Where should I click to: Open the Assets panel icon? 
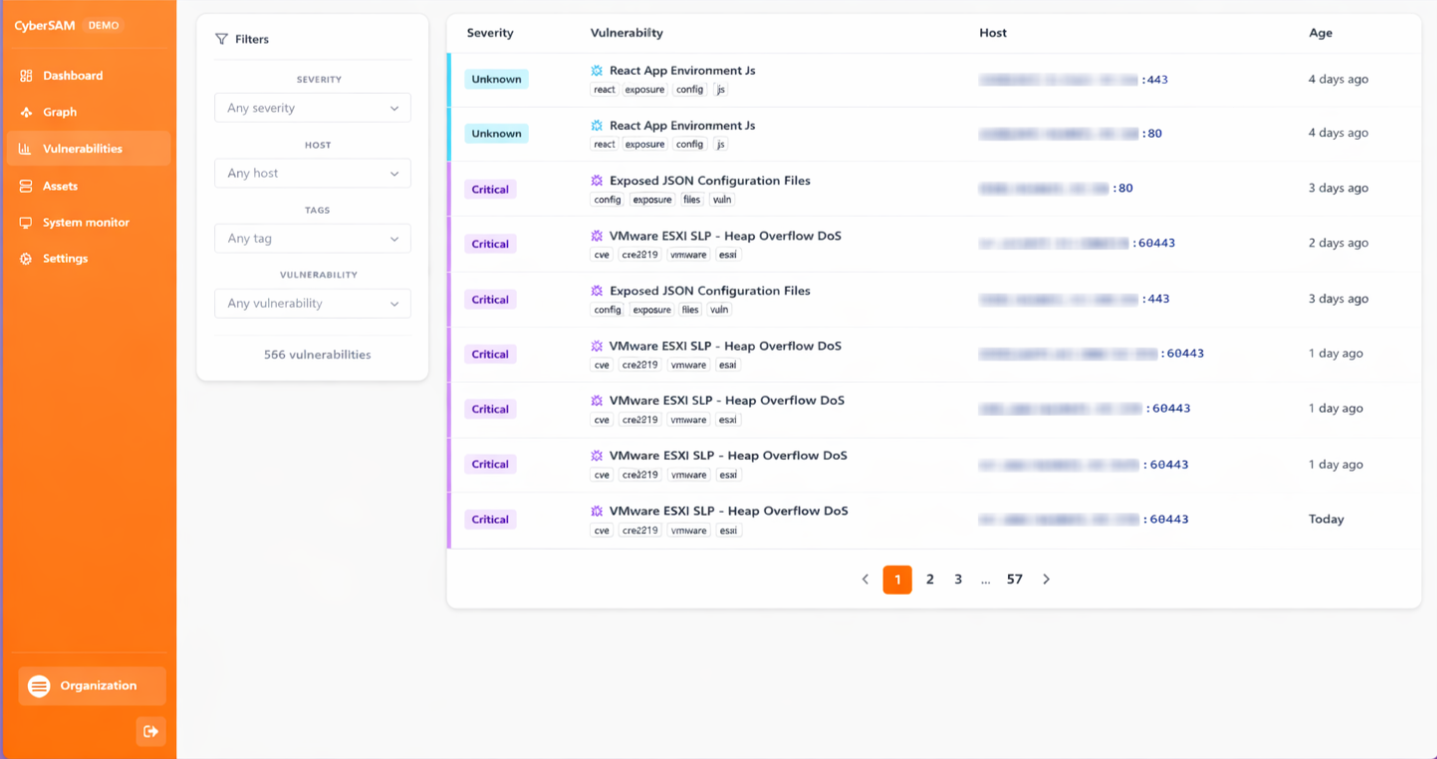click(x=23, y=185)
